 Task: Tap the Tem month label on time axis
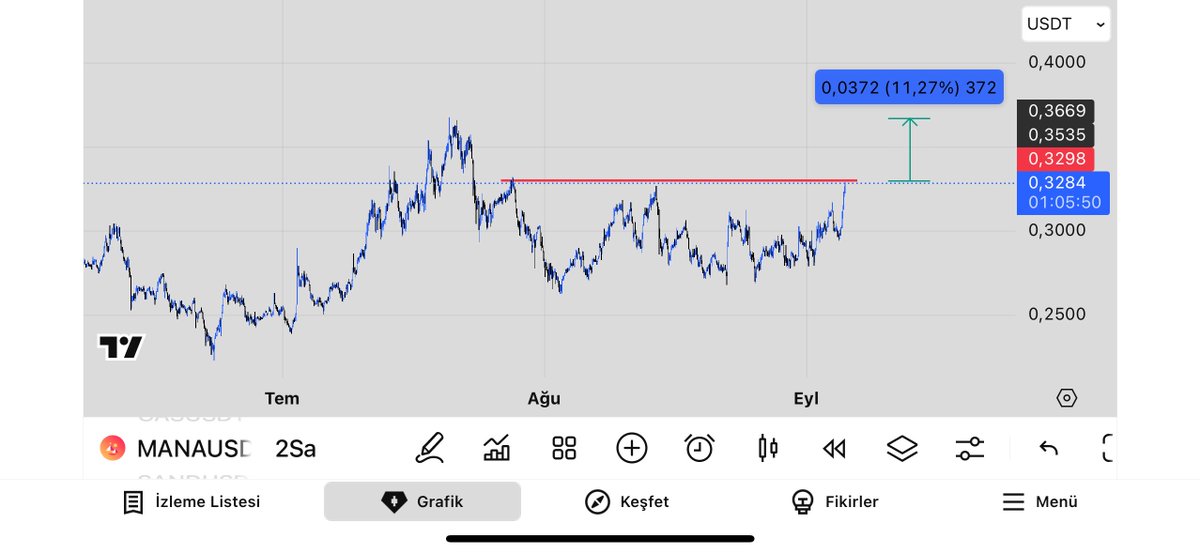pyautogui.click(x=282, y=398)
